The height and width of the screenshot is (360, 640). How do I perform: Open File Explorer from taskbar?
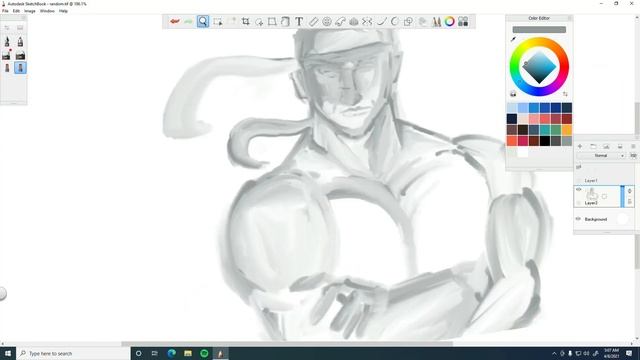point(188,353)
